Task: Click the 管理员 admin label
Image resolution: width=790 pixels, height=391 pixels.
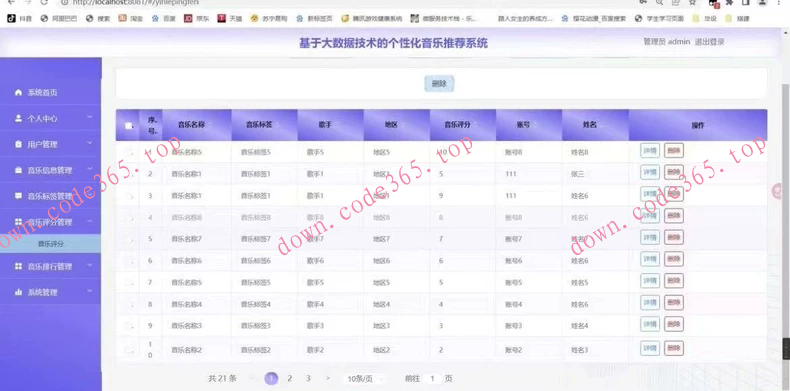Action: point(666,42)
